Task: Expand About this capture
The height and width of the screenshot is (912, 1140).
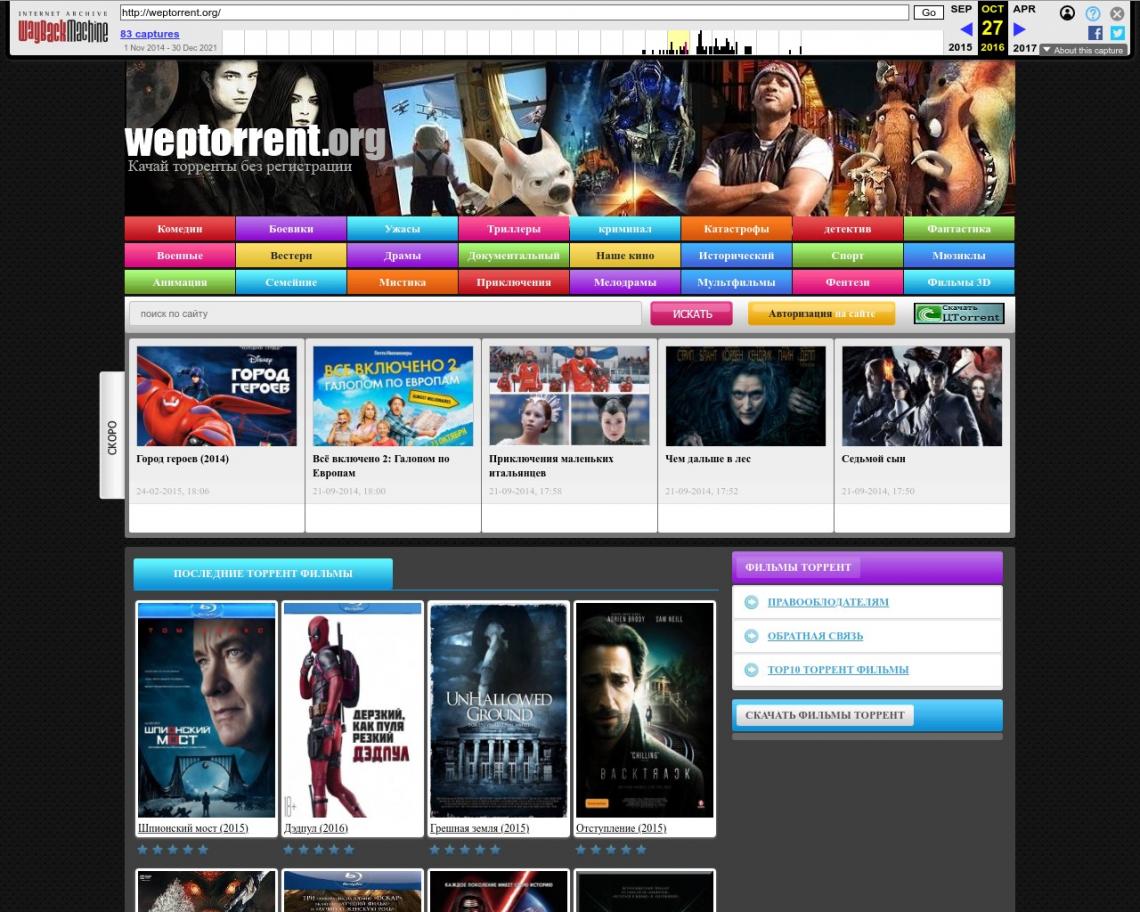Action: (x=1083, y=50)
